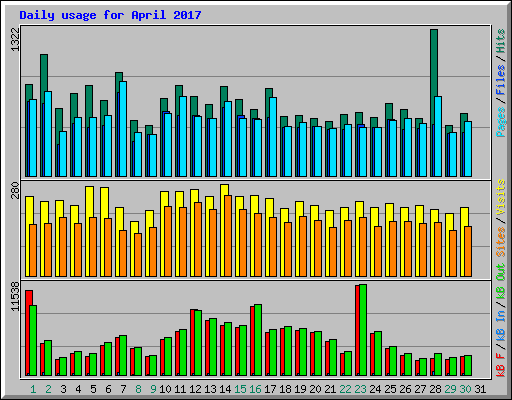The height and width of the screenshot is (400, 512).
Task: Click the 'Pages' legend label
Action: pyautogui.click(x=501, y=122)
